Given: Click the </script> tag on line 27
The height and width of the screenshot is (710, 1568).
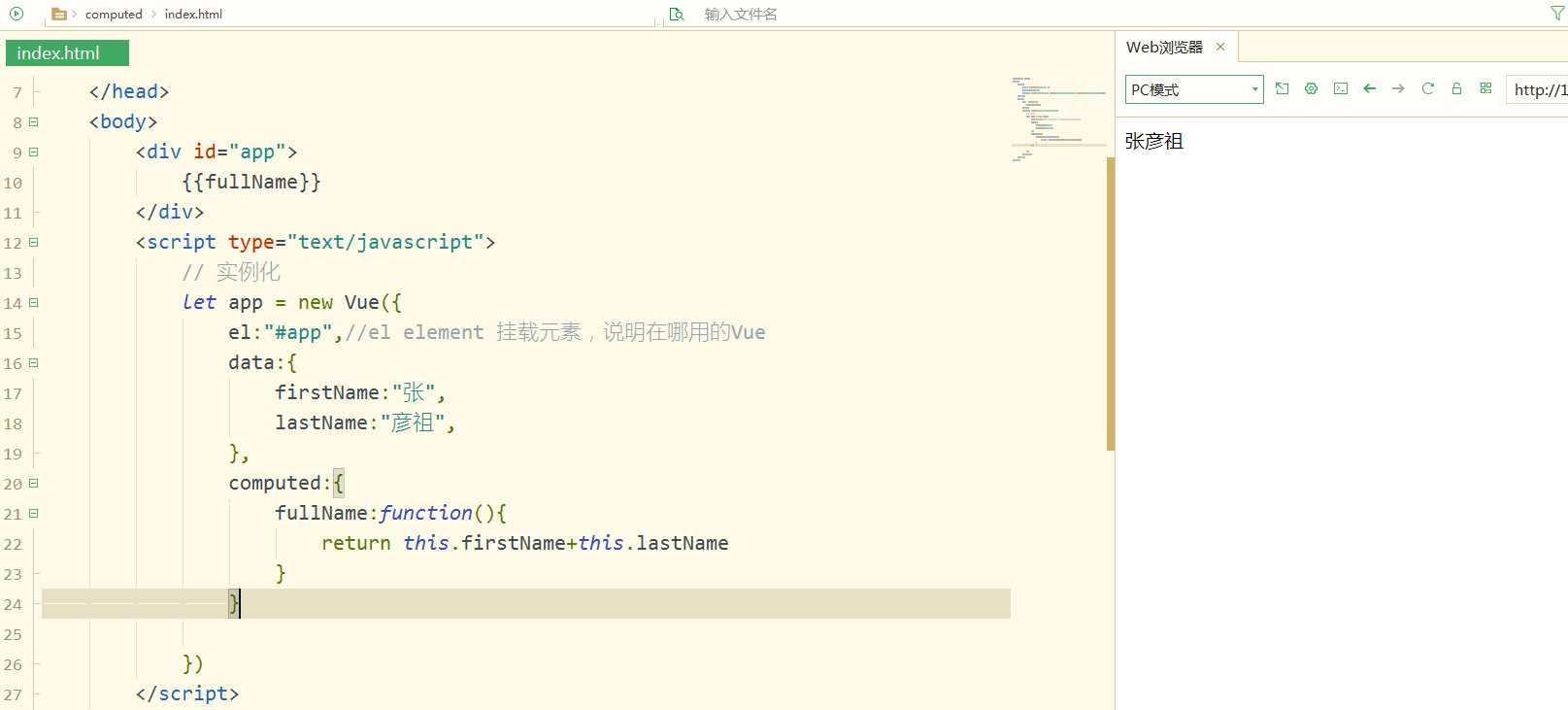Looking at the screenshot, I should pyautogui.click(x=187, y=693).
